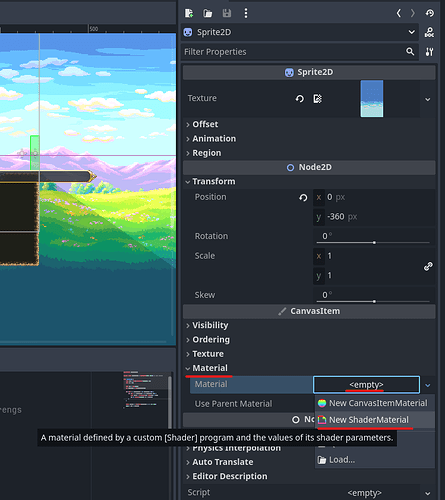
Task: Revert the Texture property to default
Action: tap(299, 99)
